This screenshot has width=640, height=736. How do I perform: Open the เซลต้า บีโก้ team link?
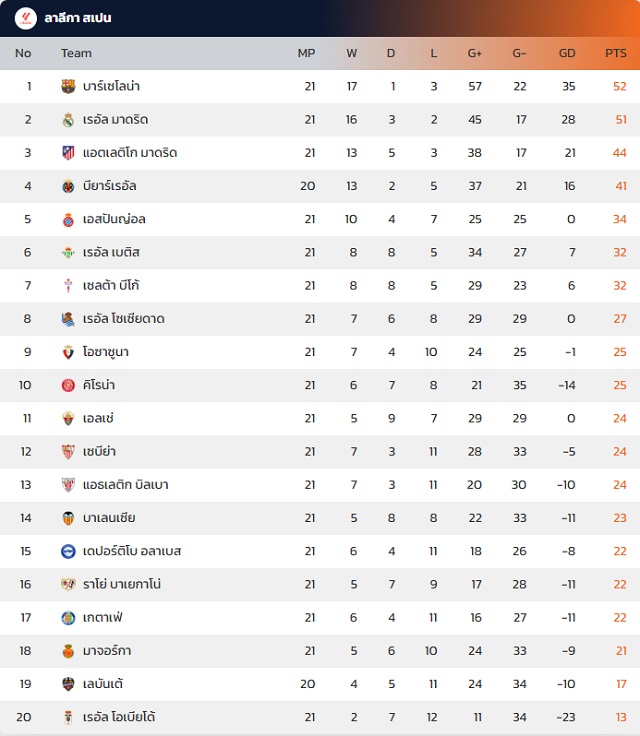pos(112,286)
